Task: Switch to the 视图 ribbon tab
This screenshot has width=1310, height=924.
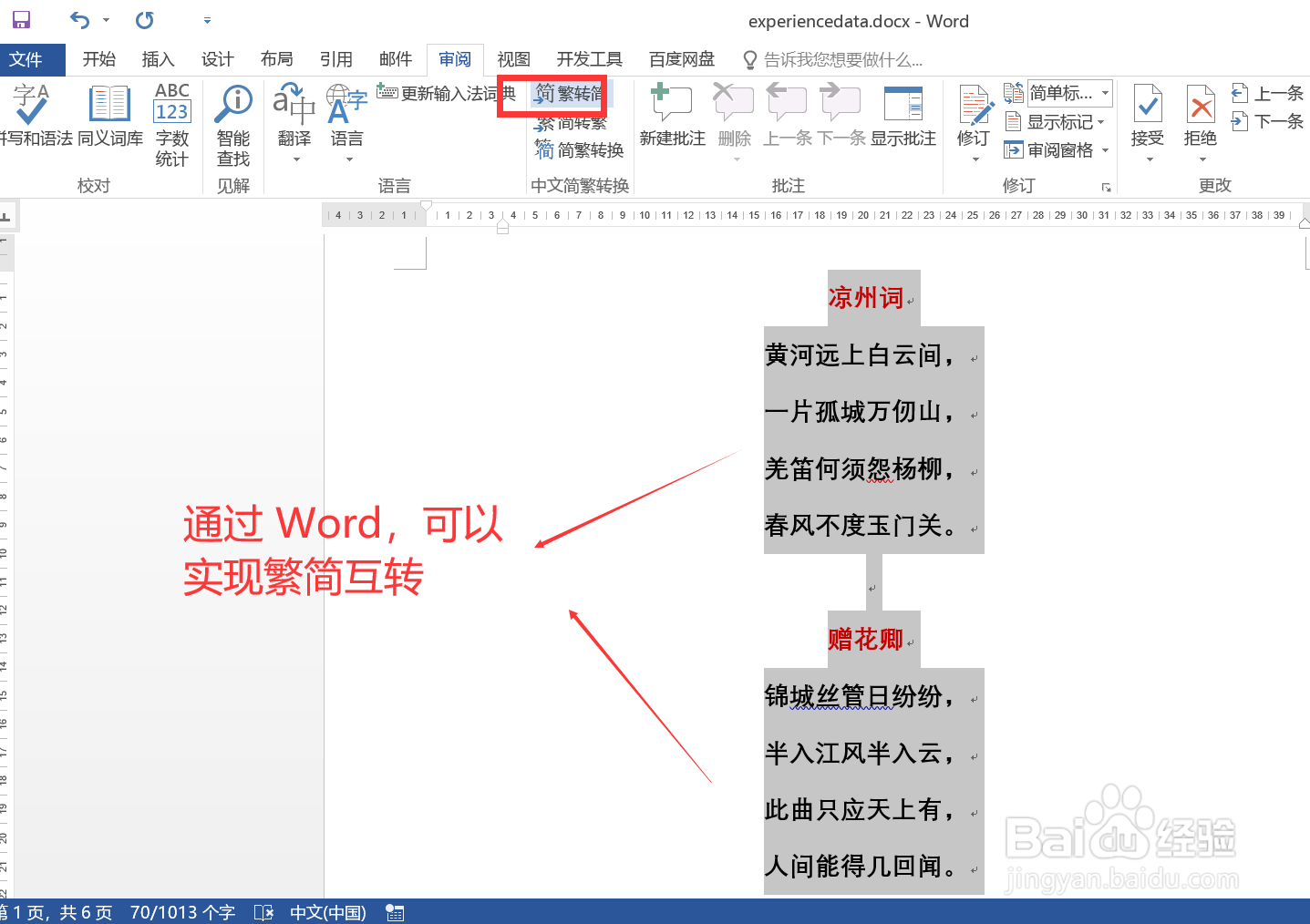Action: pyautogui.click(x=513, y=58)
